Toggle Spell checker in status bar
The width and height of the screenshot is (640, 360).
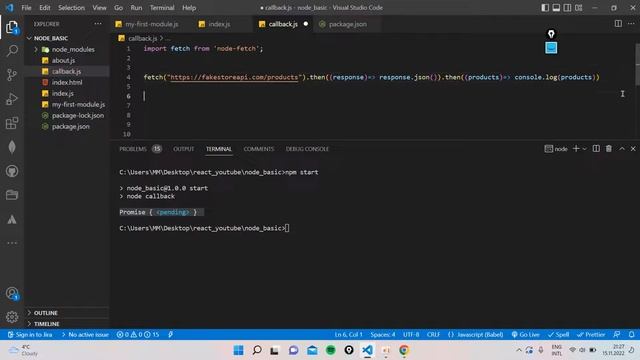[x=558, y=335]
